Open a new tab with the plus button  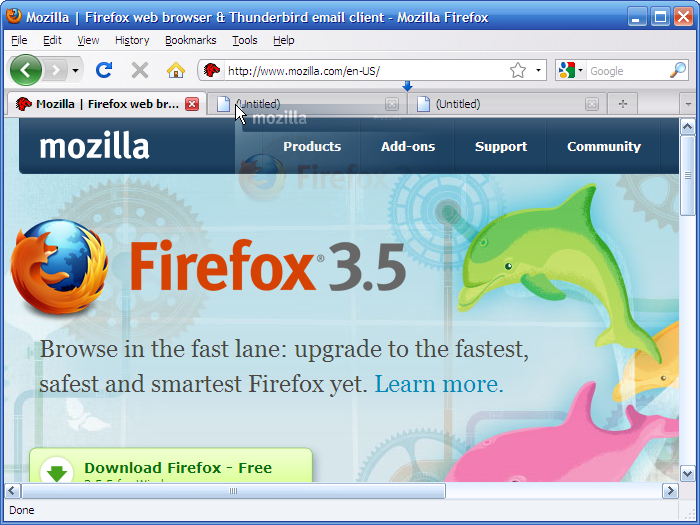[x=623, y=104]
